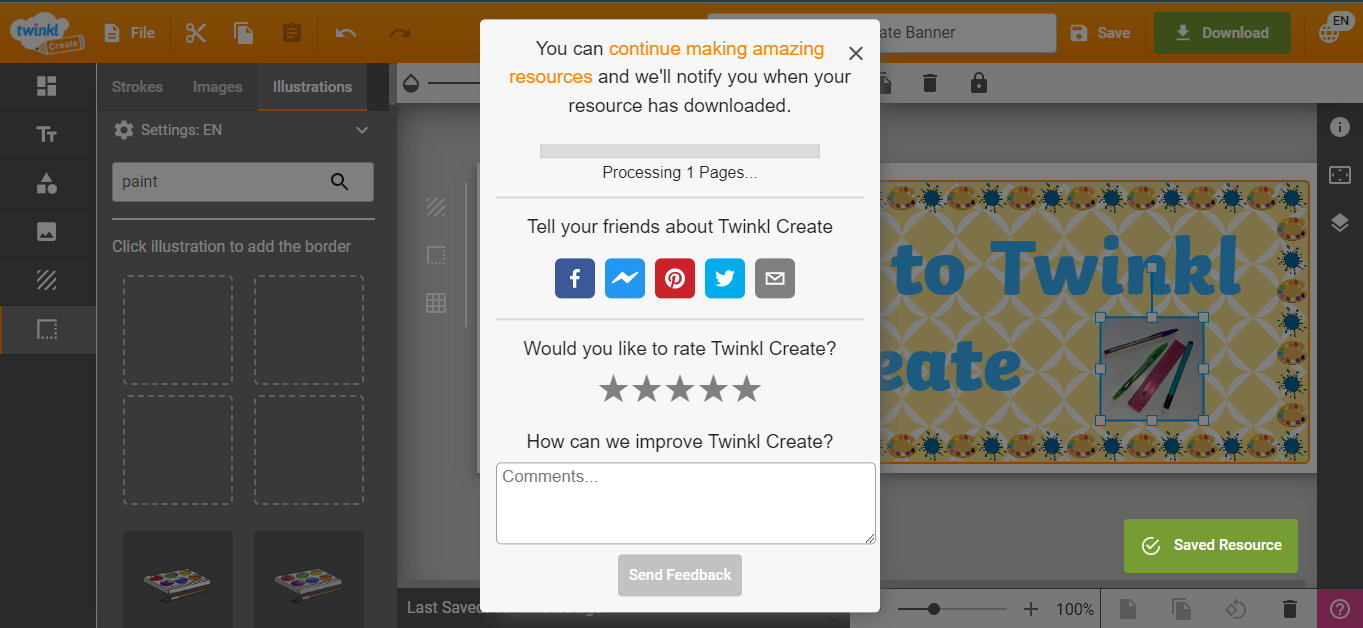1363x628 pixels.
Task: Switch to the Strokes tab
Action: [x=137, y=87]
